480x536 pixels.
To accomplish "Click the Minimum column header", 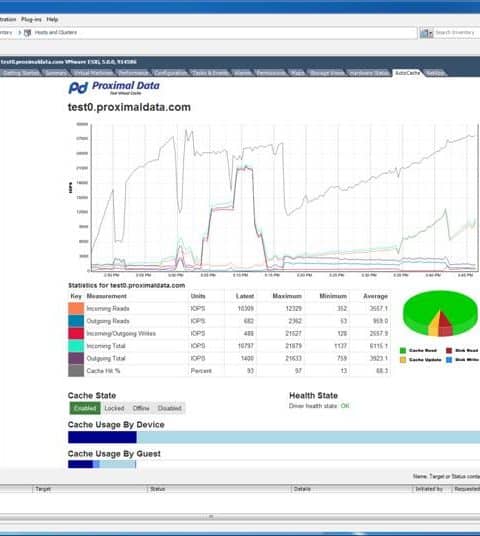I will pos(333,296).
